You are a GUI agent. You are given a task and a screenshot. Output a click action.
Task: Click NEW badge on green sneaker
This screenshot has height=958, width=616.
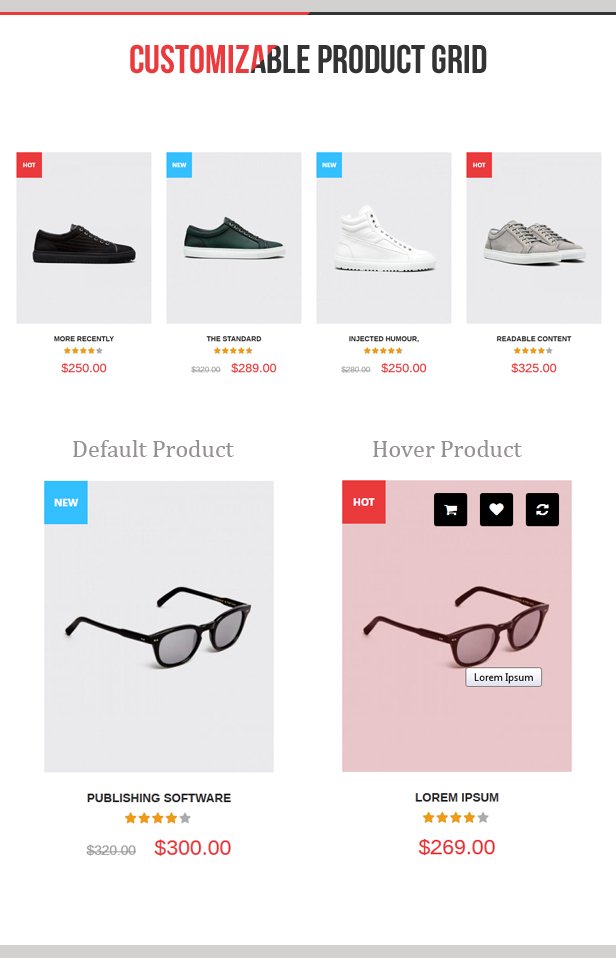tap(179, 165)
